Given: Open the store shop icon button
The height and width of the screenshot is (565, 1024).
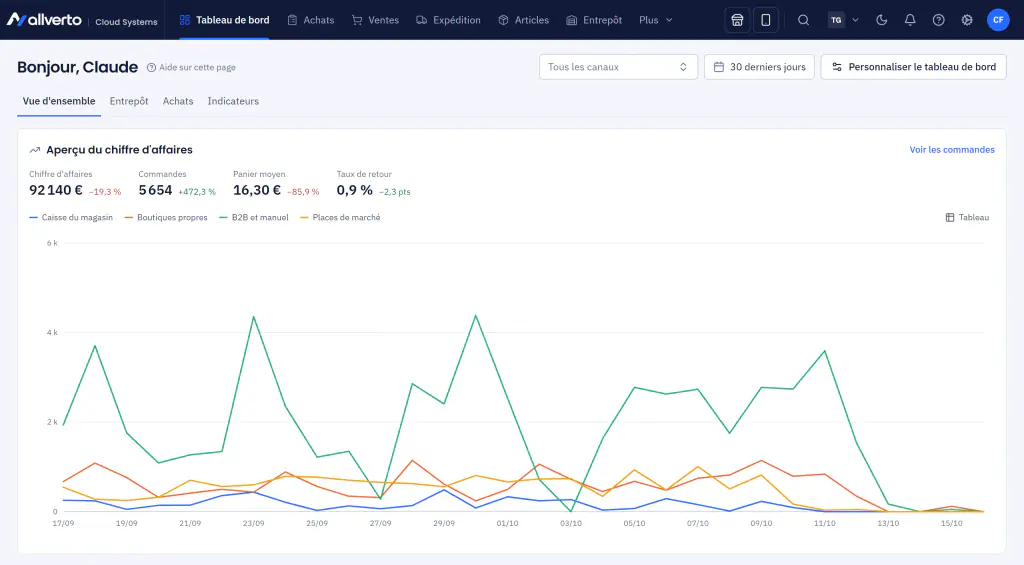Looking at the screenshot, I should coord(737,20).
